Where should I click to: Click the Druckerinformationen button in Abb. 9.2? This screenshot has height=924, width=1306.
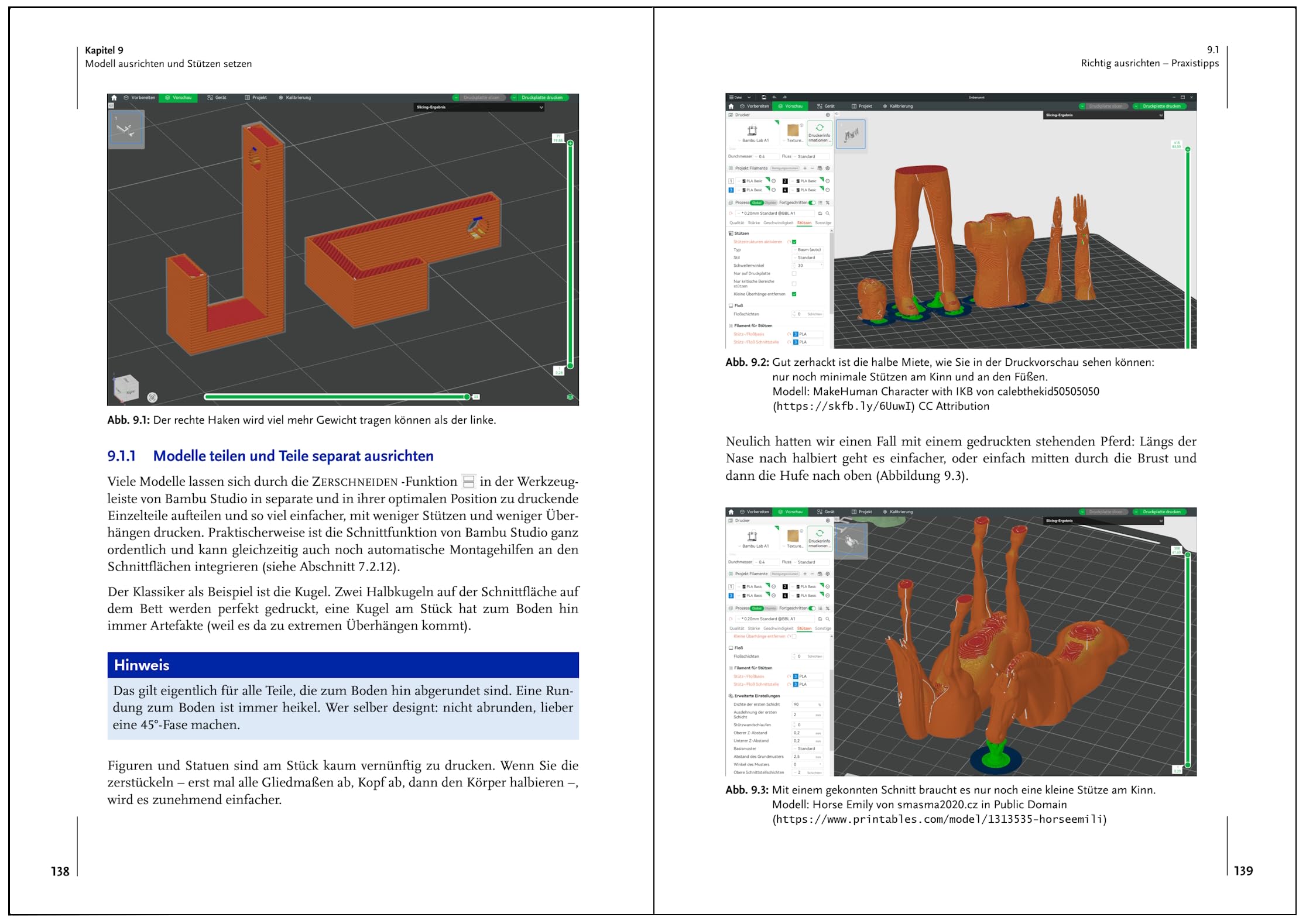[x=820, y=133]
